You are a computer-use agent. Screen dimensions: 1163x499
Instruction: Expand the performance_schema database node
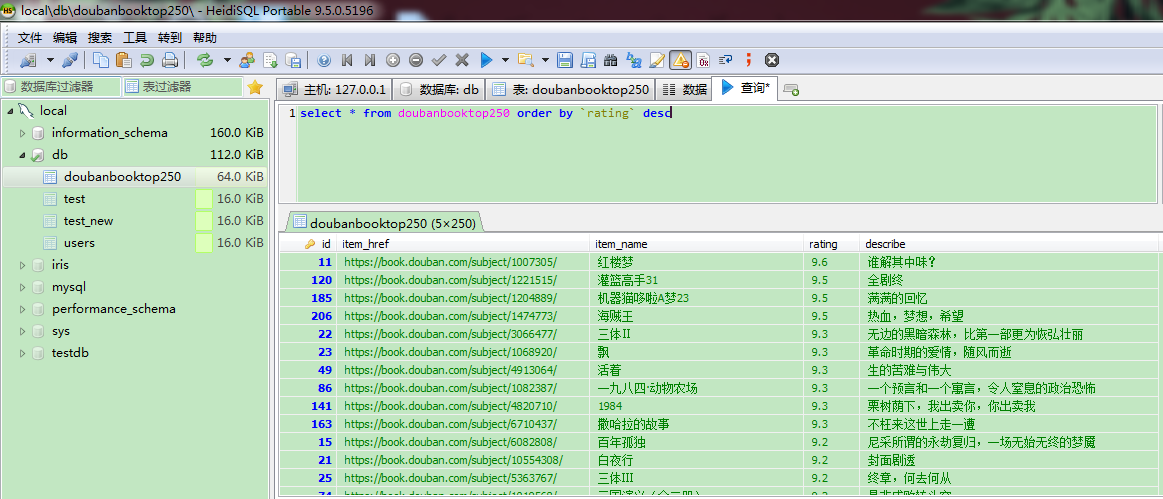click(22, 309)
